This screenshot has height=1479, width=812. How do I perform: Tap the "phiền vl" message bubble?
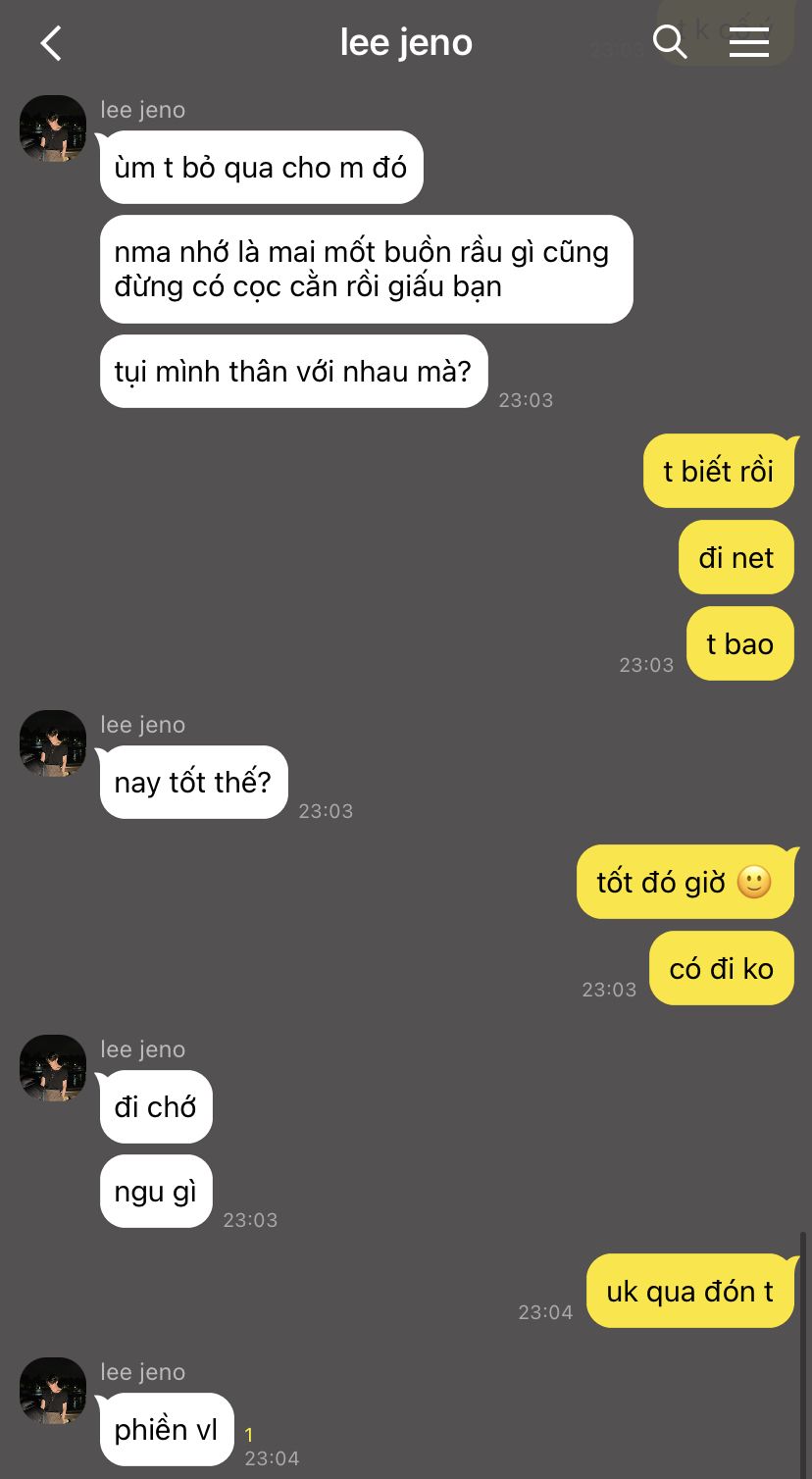click(166, 1430)
